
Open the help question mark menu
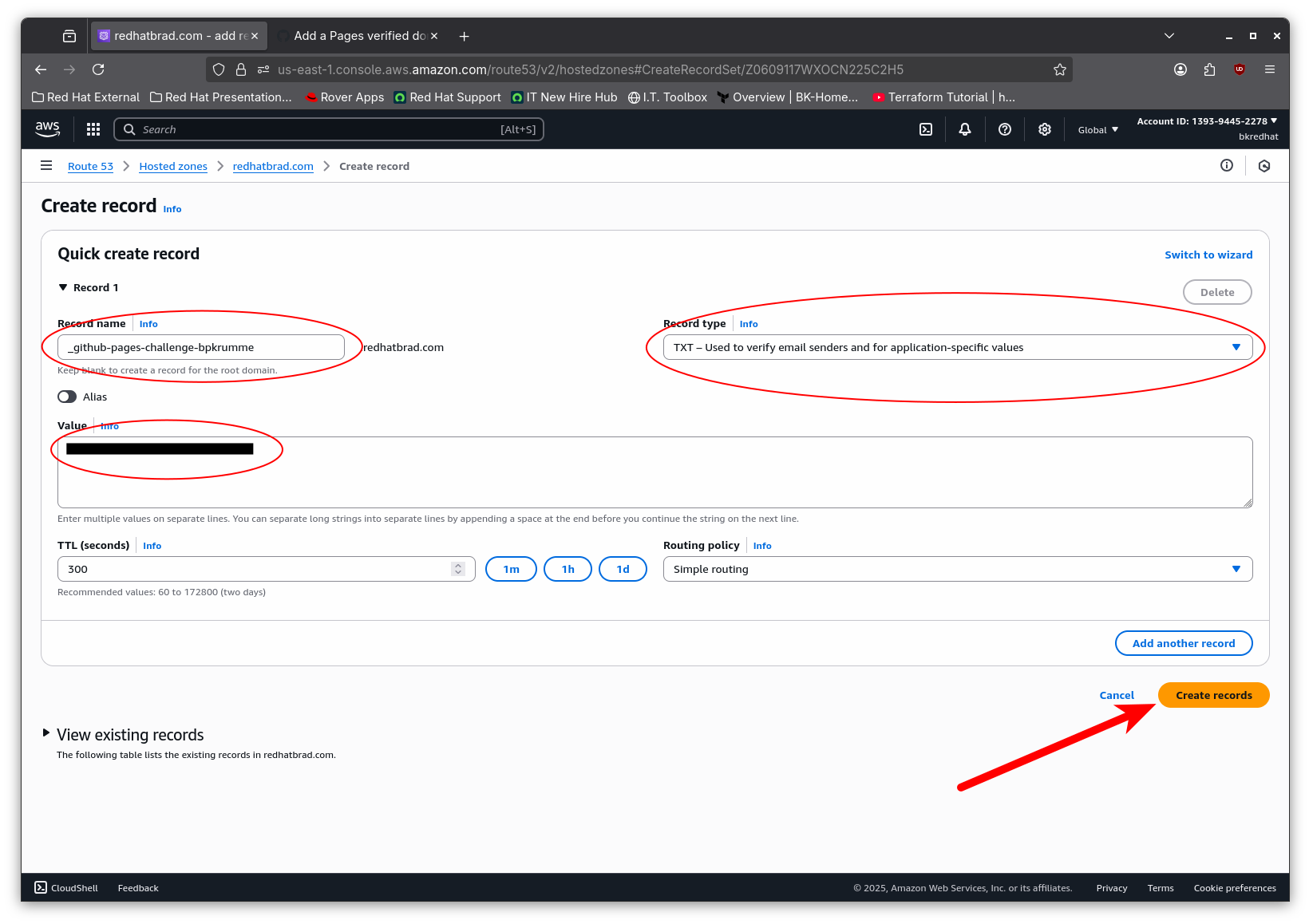coord(1005,129)
